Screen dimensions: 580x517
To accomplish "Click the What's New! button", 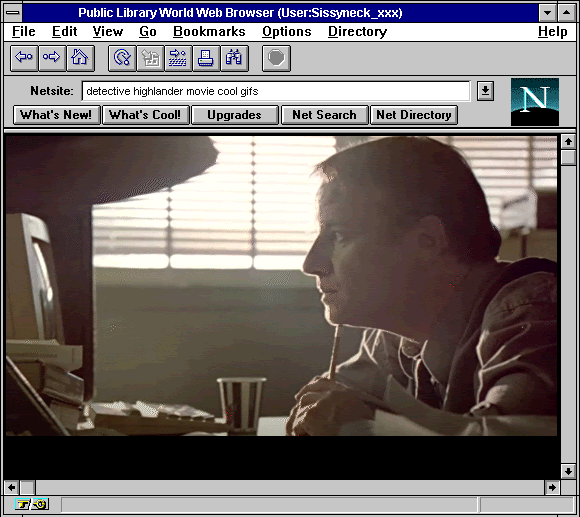I will 56,115.
